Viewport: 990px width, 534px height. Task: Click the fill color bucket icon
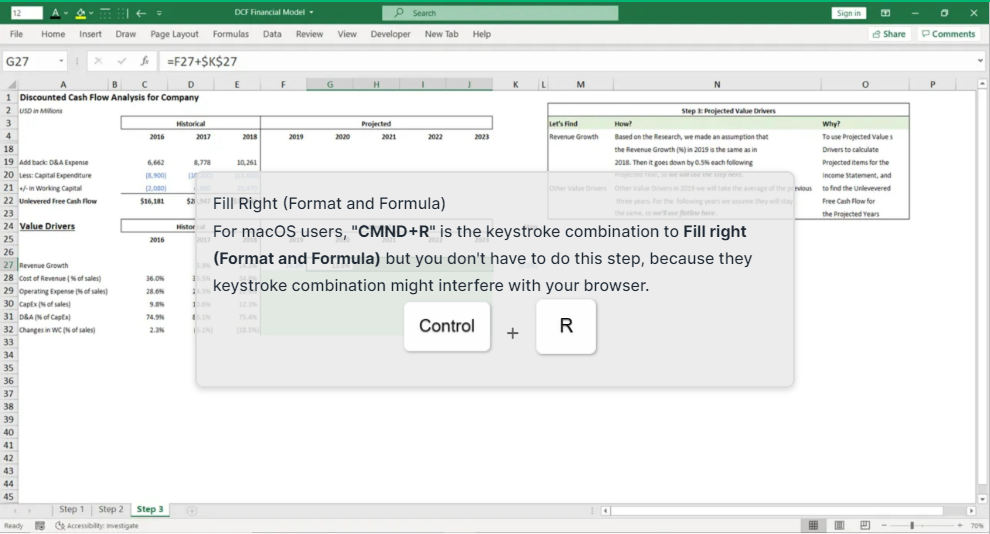[x=81, y=13]
